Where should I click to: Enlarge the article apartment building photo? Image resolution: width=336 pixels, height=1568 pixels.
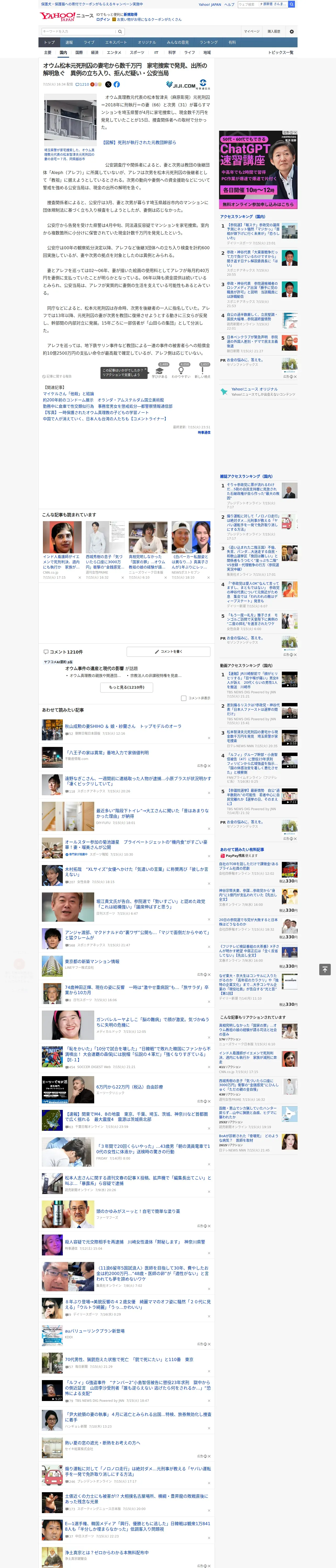coord(70,119)
